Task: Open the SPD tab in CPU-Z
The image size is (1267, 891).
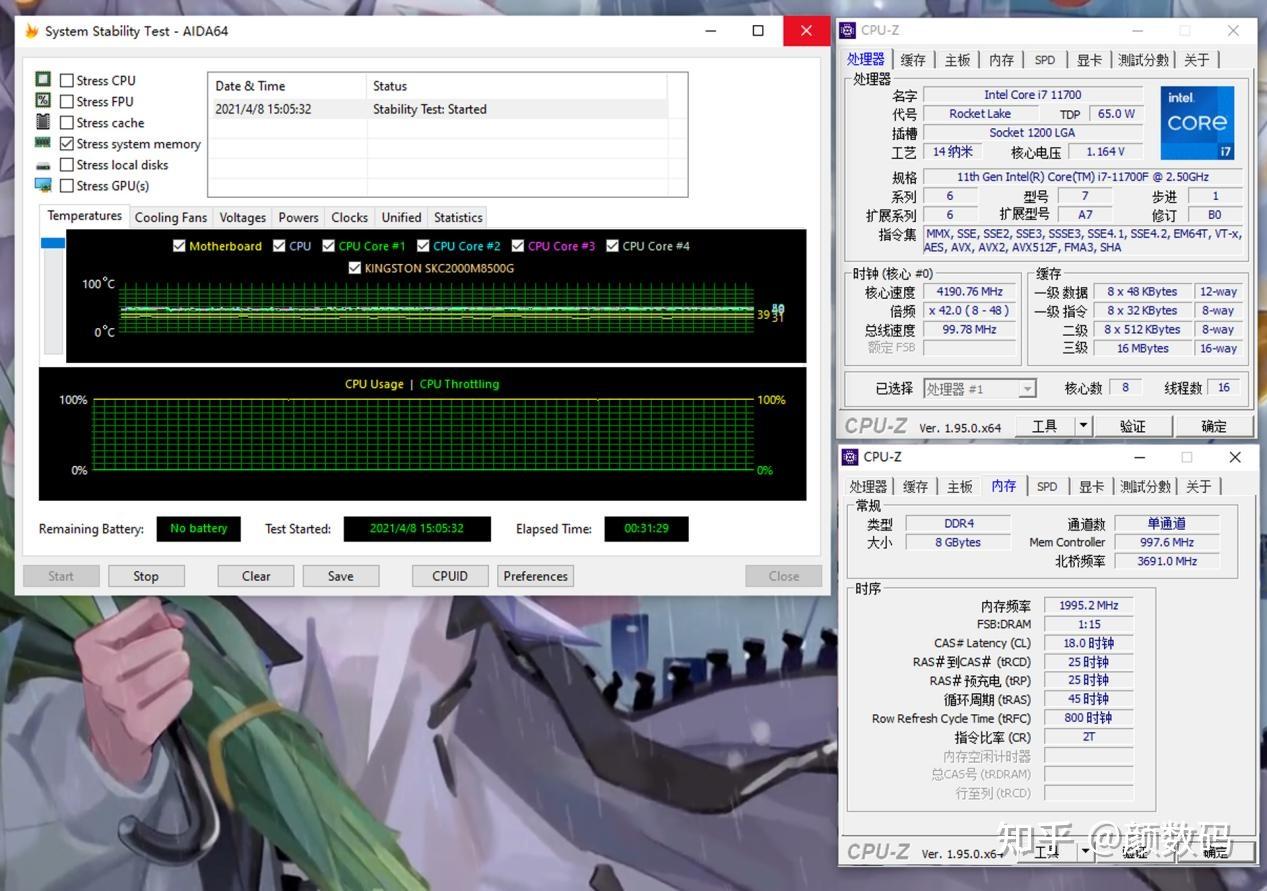Action: (1044, 59)
